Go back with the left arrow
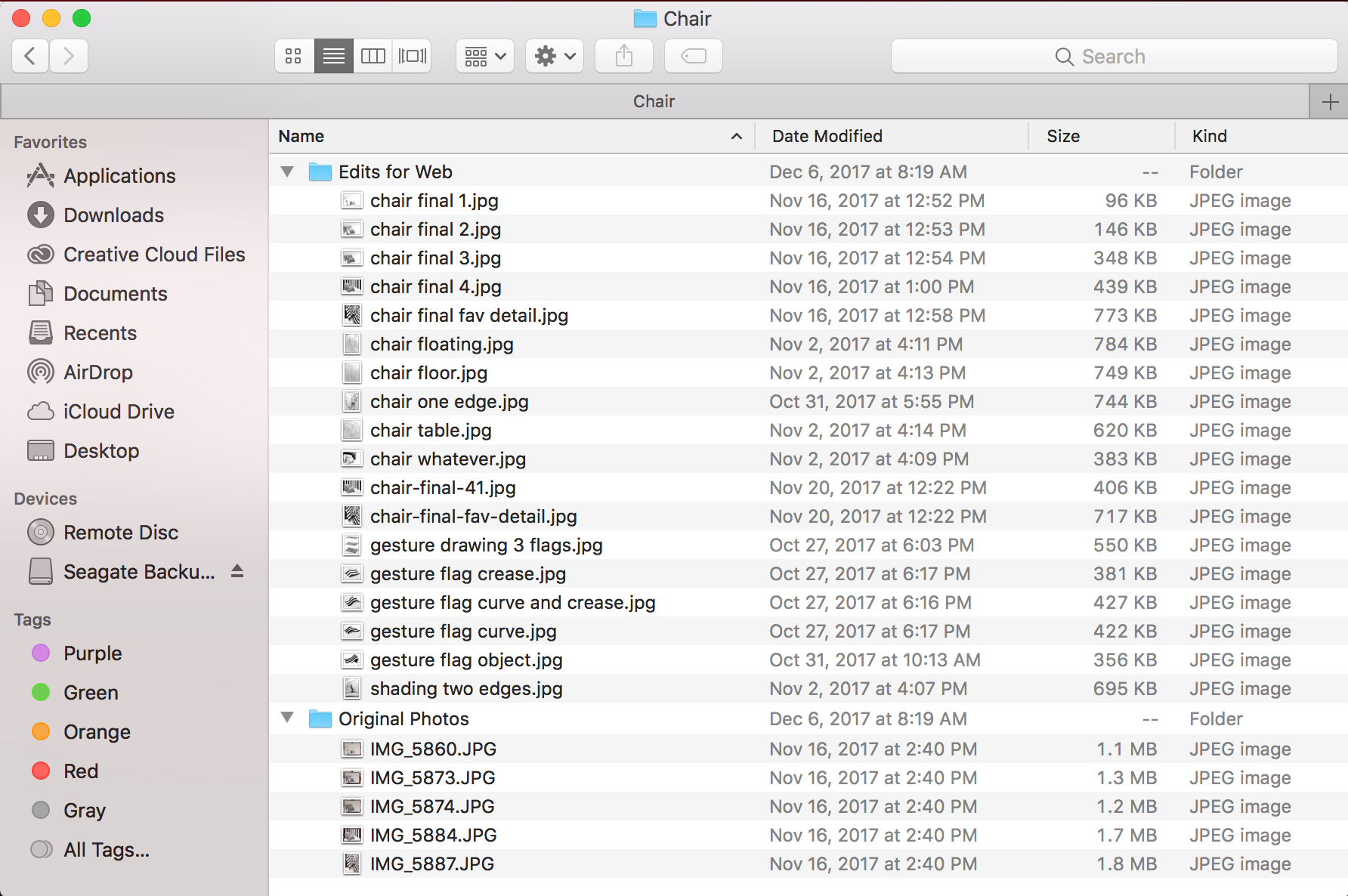Image resolution: width=1348 pixels, height=896 pixels. click(30, 56)
